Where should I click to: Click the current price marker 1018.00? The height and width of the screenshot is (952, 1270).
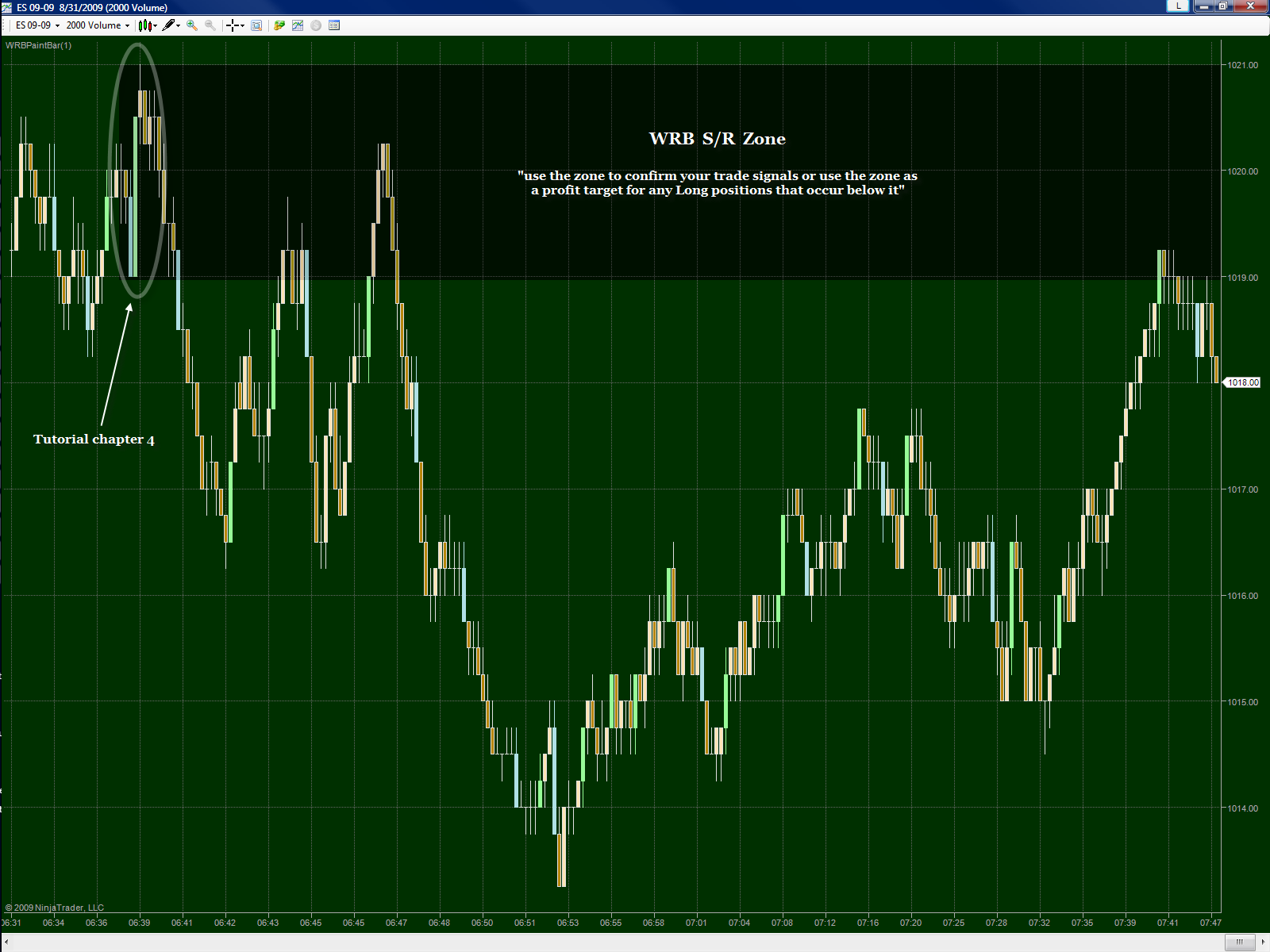tap(1242, 382)
